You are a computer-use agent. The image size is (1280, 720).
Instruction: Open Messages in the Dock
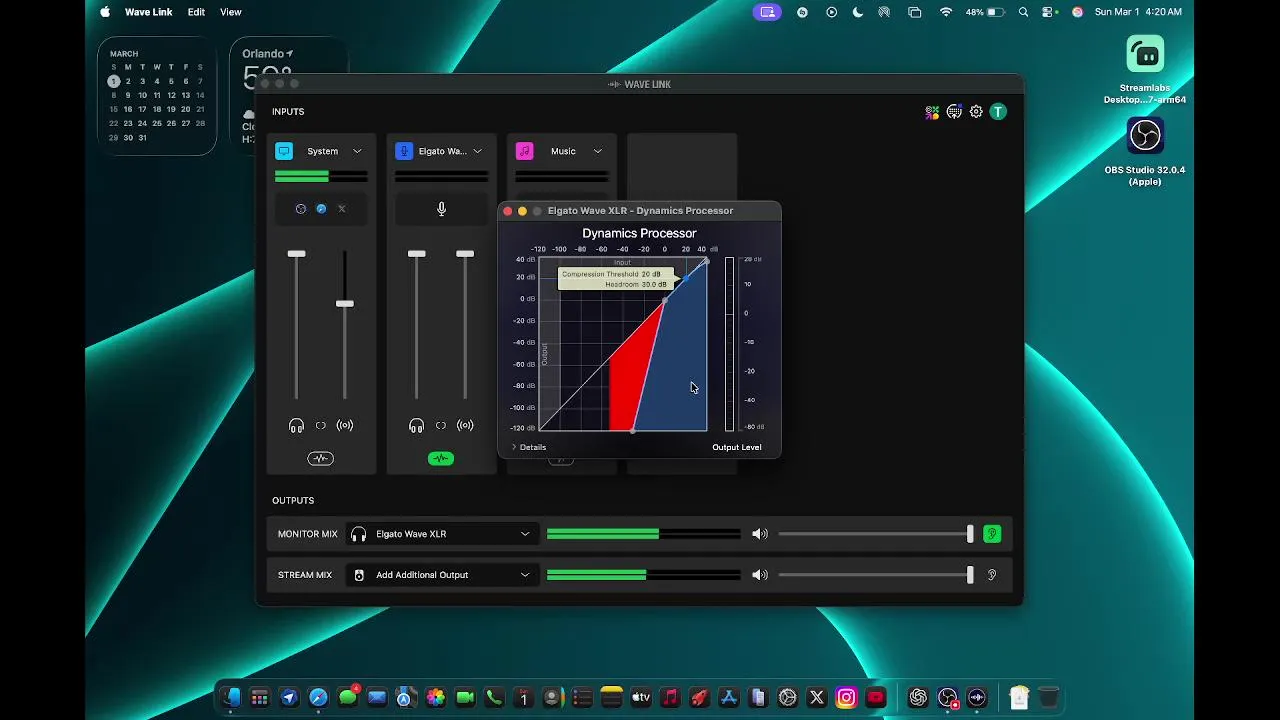348,698
